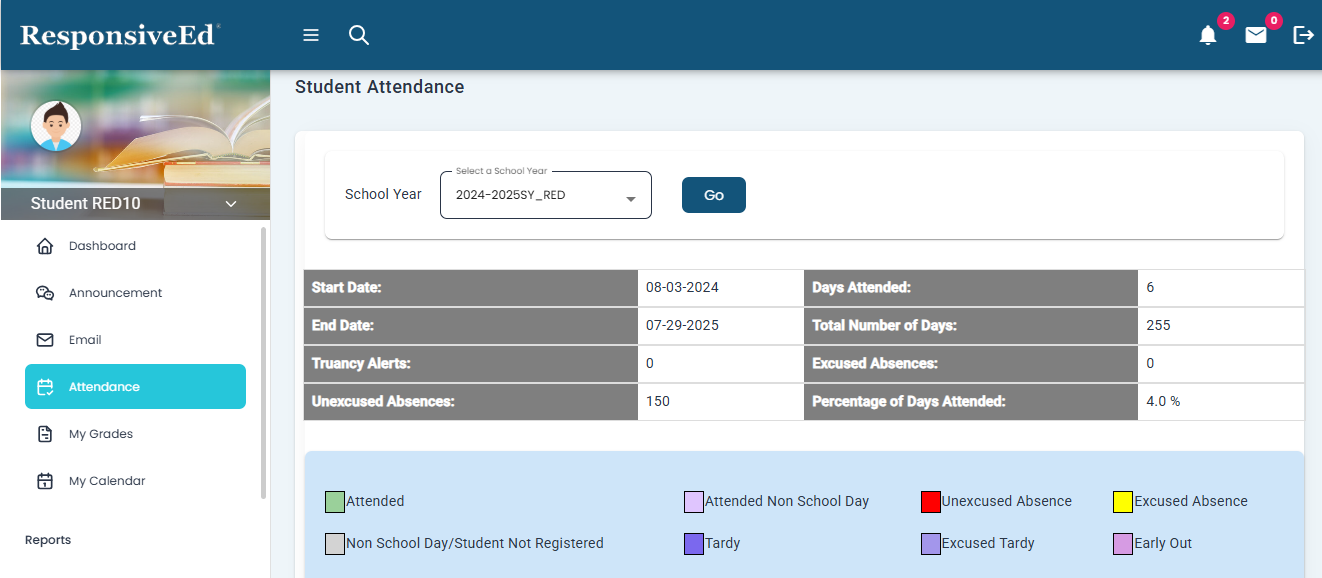Click the My Calendar icon
This screenshot has height=578, width=1322.
click(x=45, y=481)
